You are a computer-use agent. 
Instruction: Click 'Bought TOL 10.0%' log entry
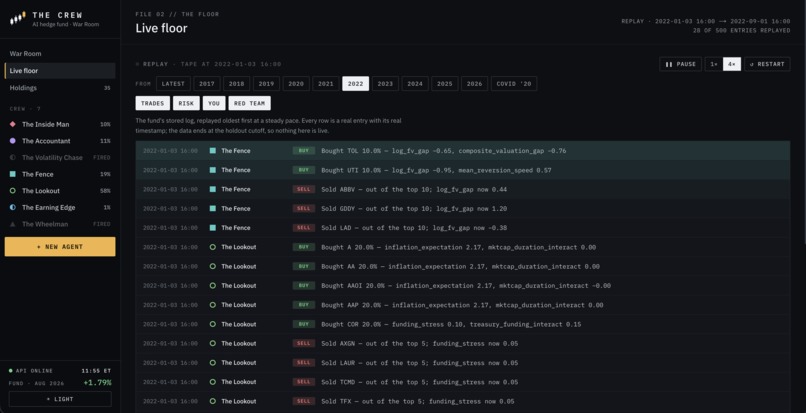[463, 151]
